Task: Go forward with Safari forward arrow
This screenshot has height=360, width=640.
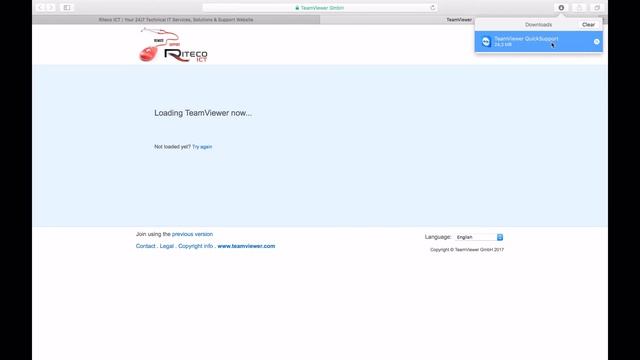Action: coord(51,8)
